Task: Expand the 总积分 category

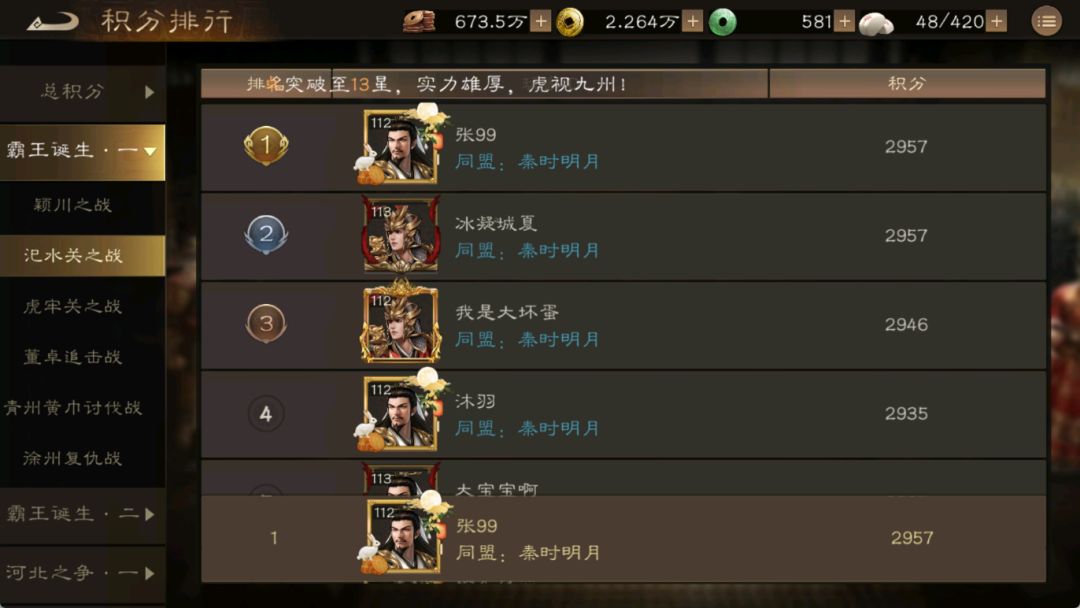Action: 83,92
